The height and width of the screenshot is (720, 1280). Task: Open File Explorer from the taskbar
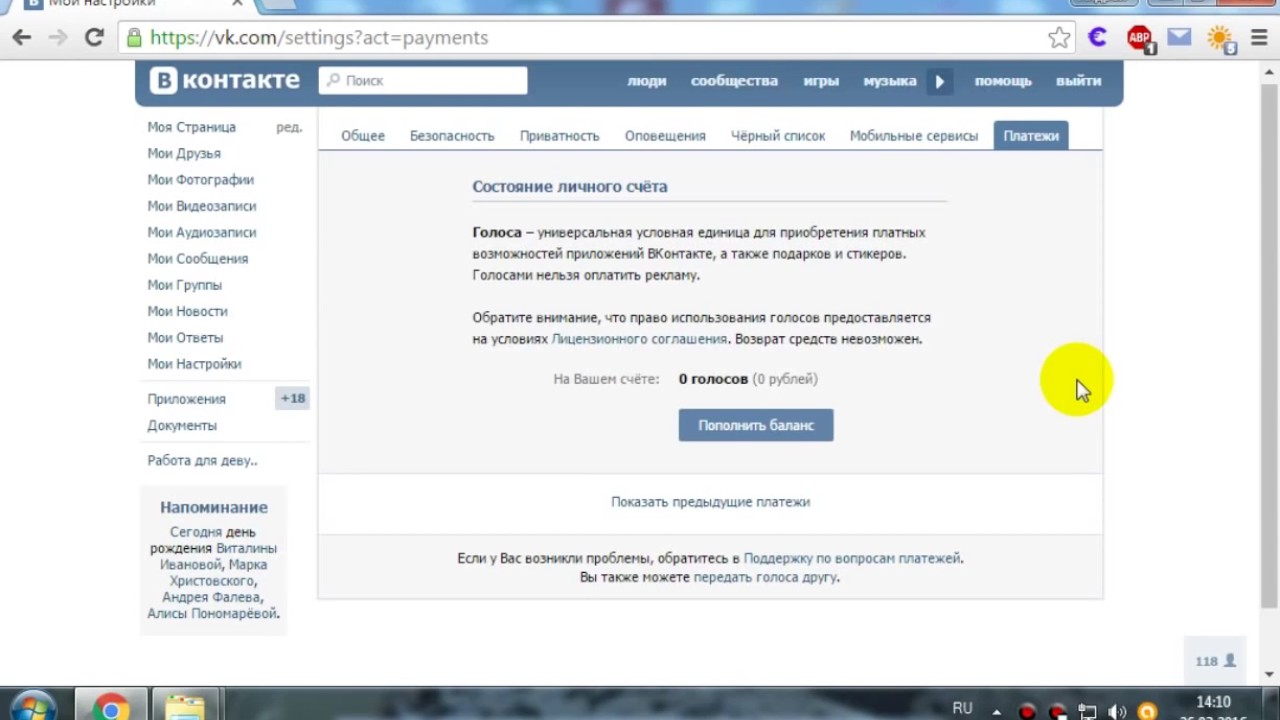tap(185, 706)
